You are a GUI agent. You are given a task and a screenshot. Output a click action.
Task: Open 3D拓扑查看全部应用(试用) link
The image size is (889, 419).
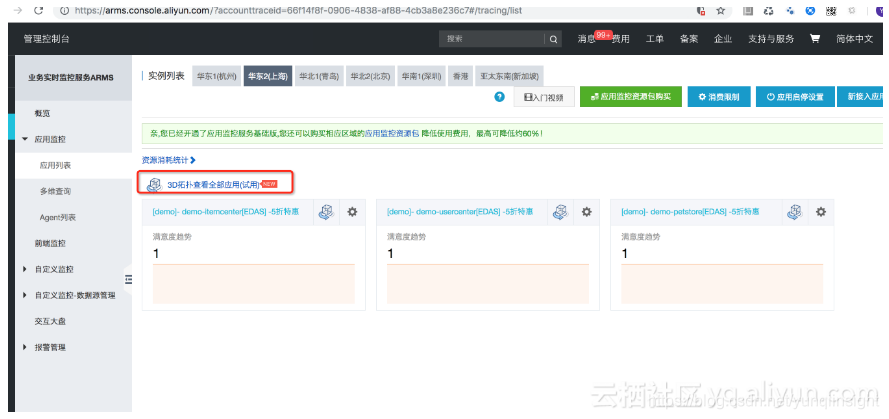click(x=213, y=185)
